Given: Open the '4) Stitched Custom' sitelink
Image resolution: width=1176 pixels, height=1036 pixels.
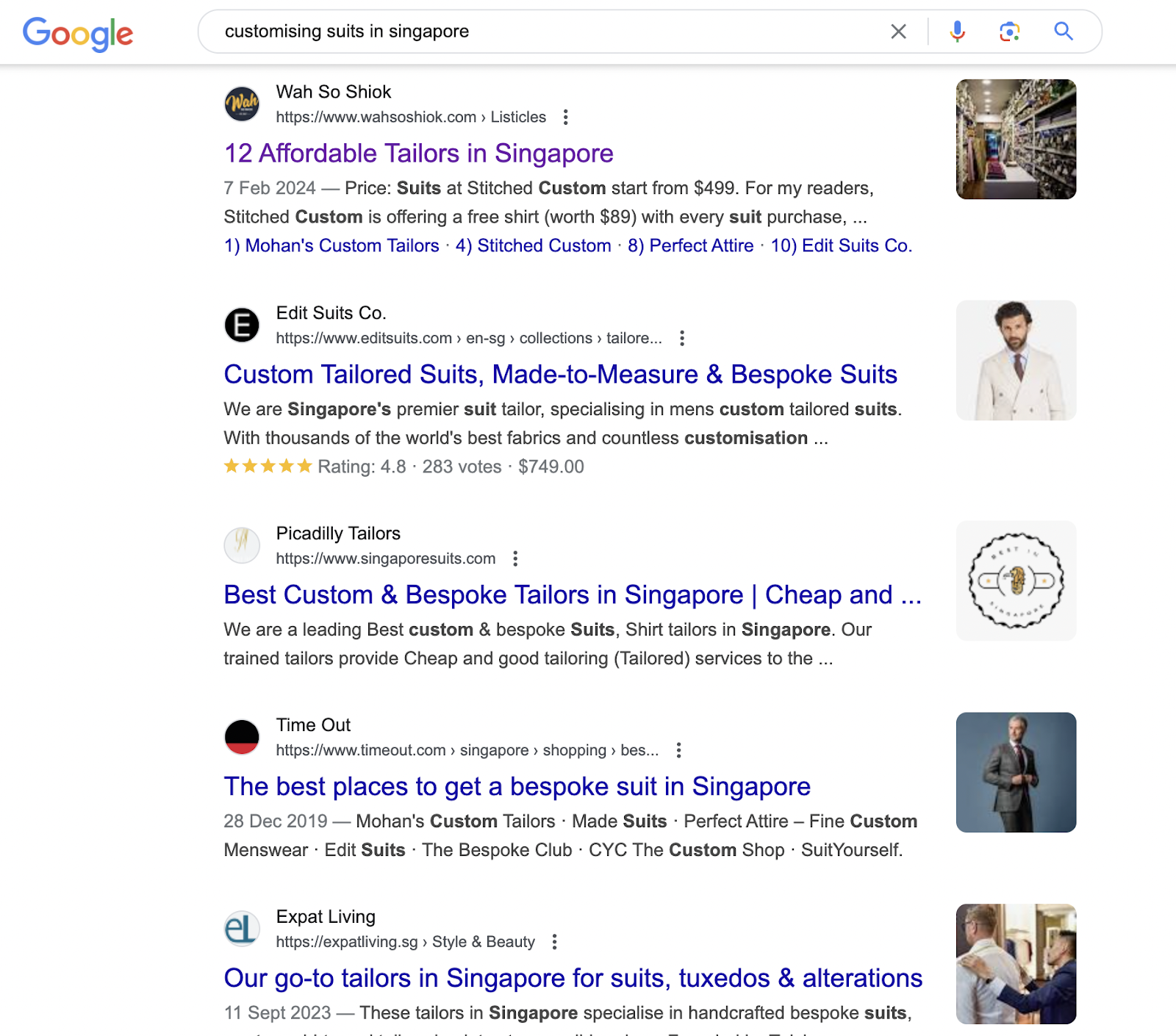Looking at the screenshot, I should [x=534, y=245].
